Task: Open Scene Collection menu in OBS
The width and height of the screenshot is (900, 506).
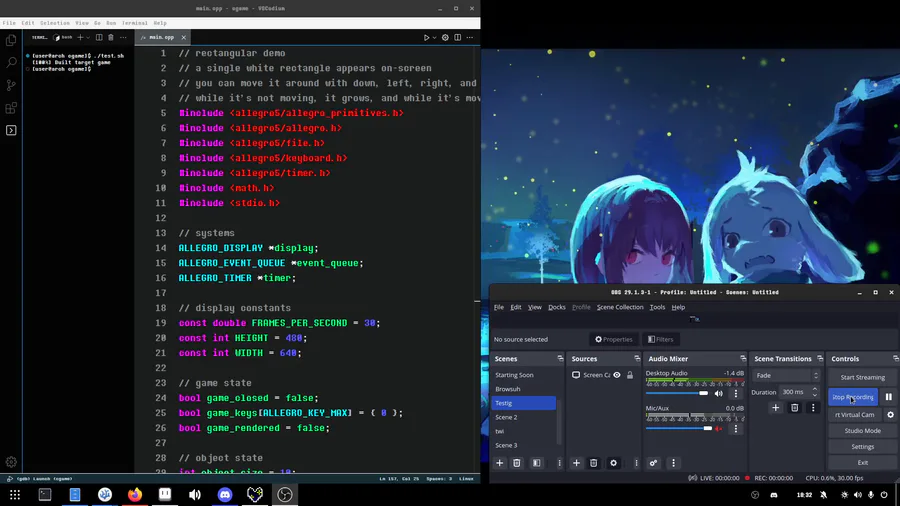Action: [x=620, y=307]
